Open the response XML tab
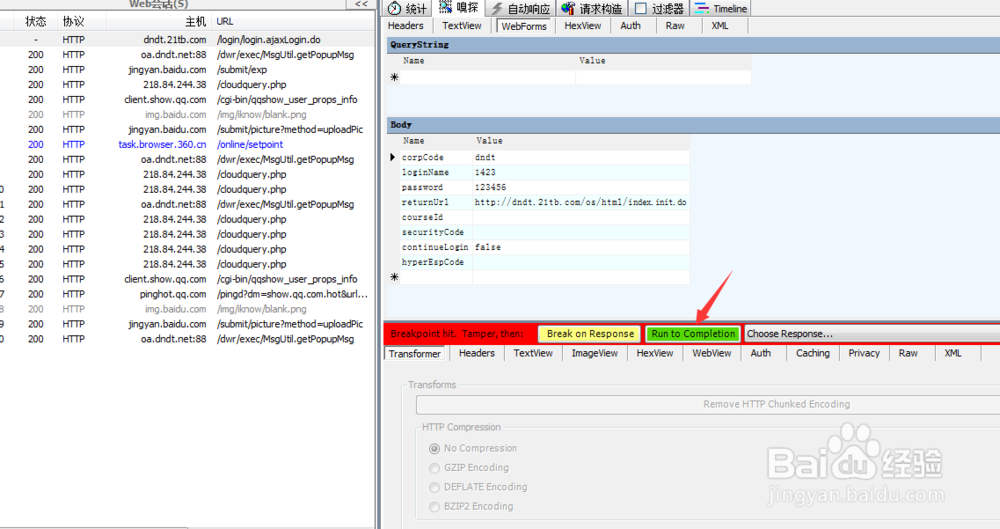Image resolution: width=1000 pixels, height=529 pixels. point(953,353)
